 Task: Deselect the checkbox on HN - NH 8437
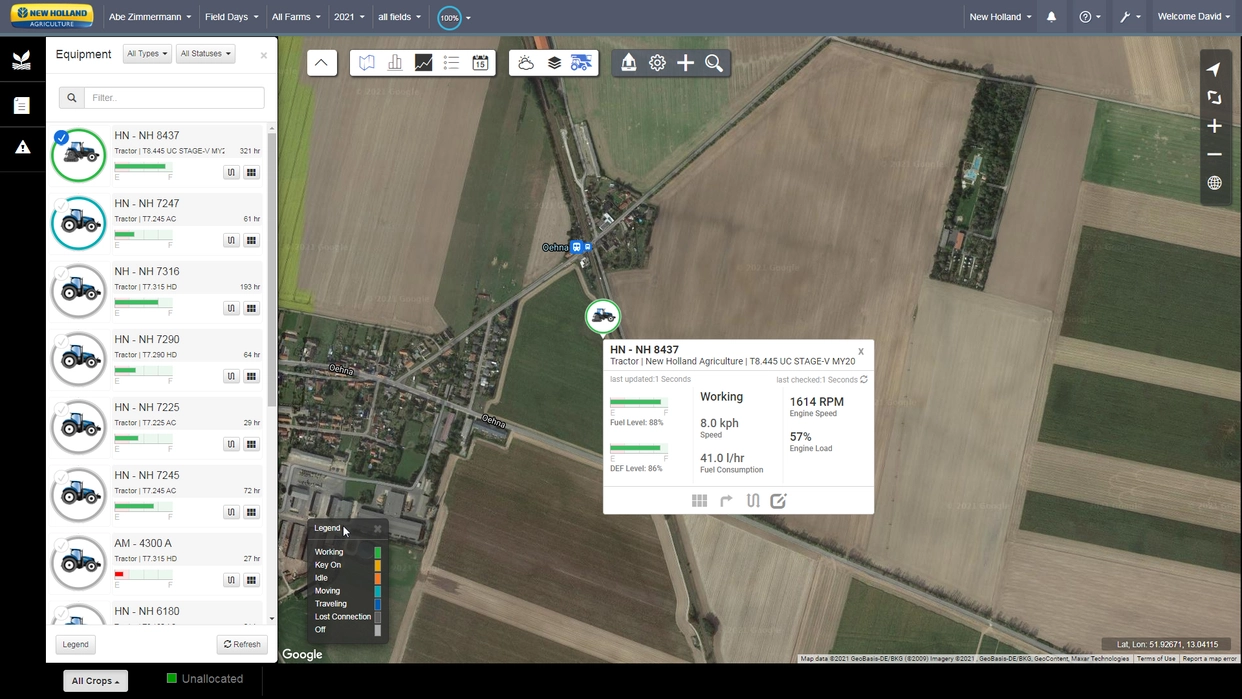pos(60,138)
